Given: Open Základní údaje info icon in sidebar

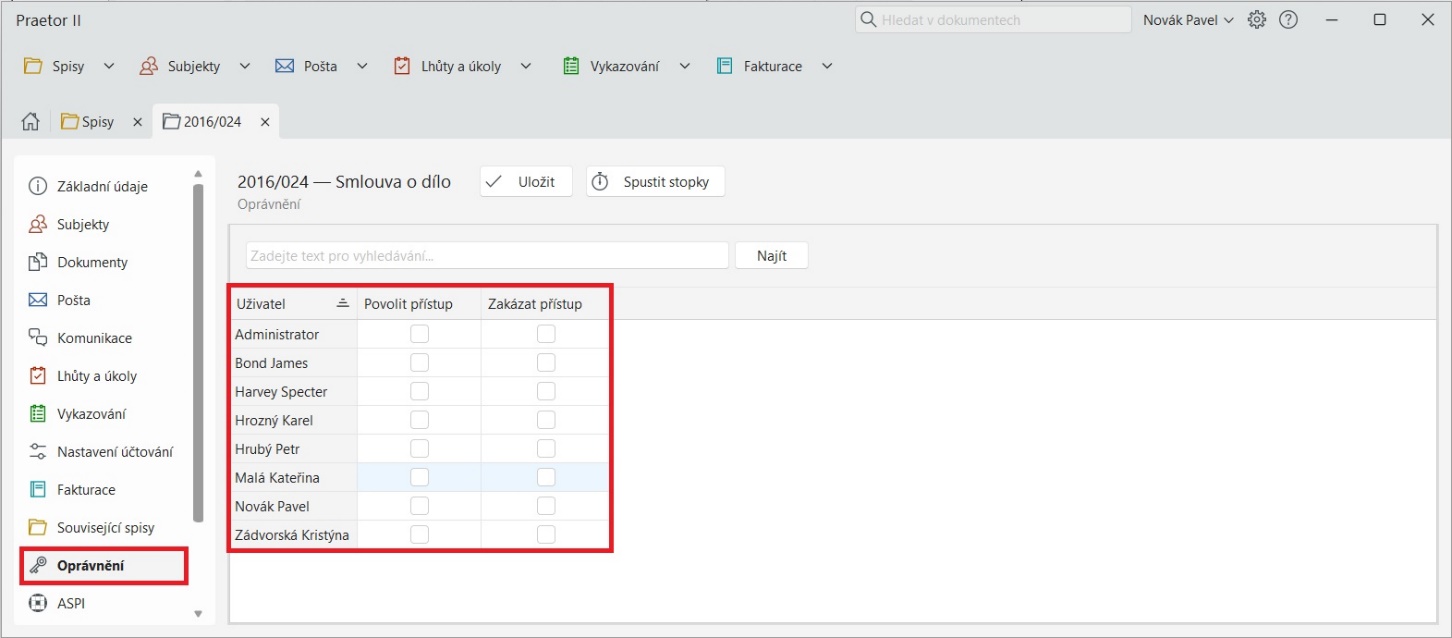Looking at the screenshot, I should (x=38, y=187).
